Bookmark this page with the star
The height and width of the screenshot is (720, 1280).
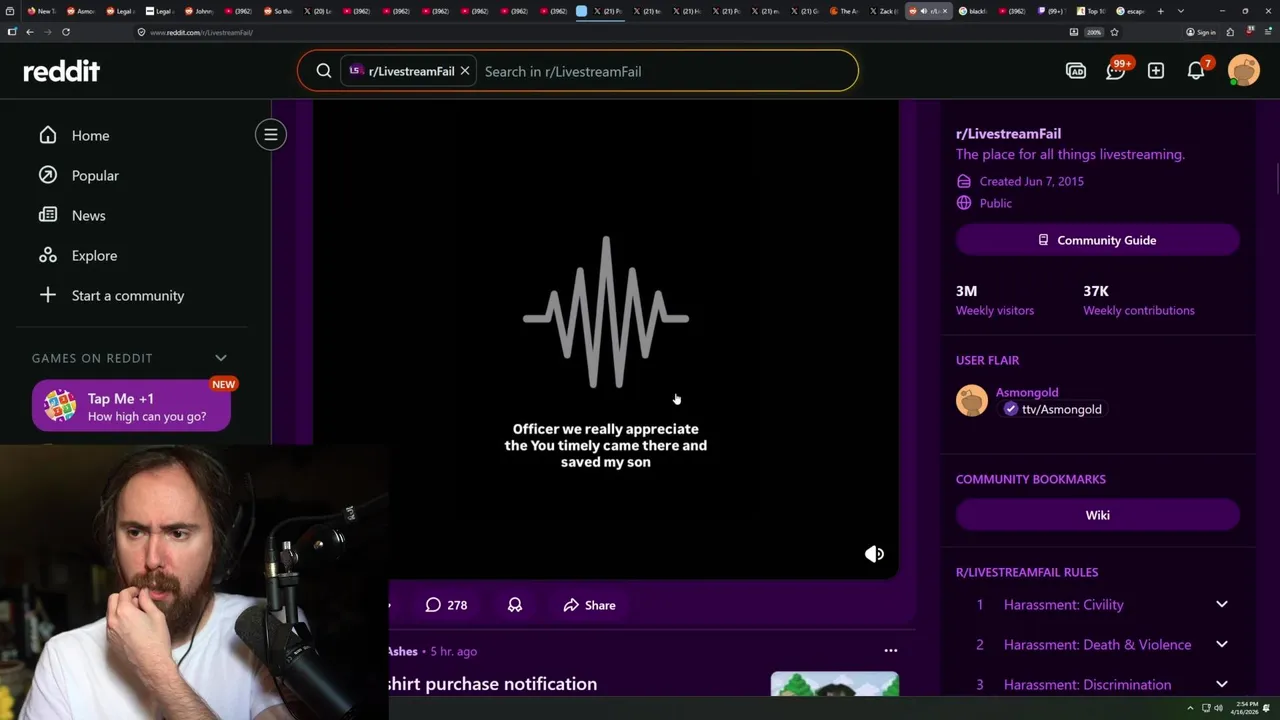(x=1114, y=32)
